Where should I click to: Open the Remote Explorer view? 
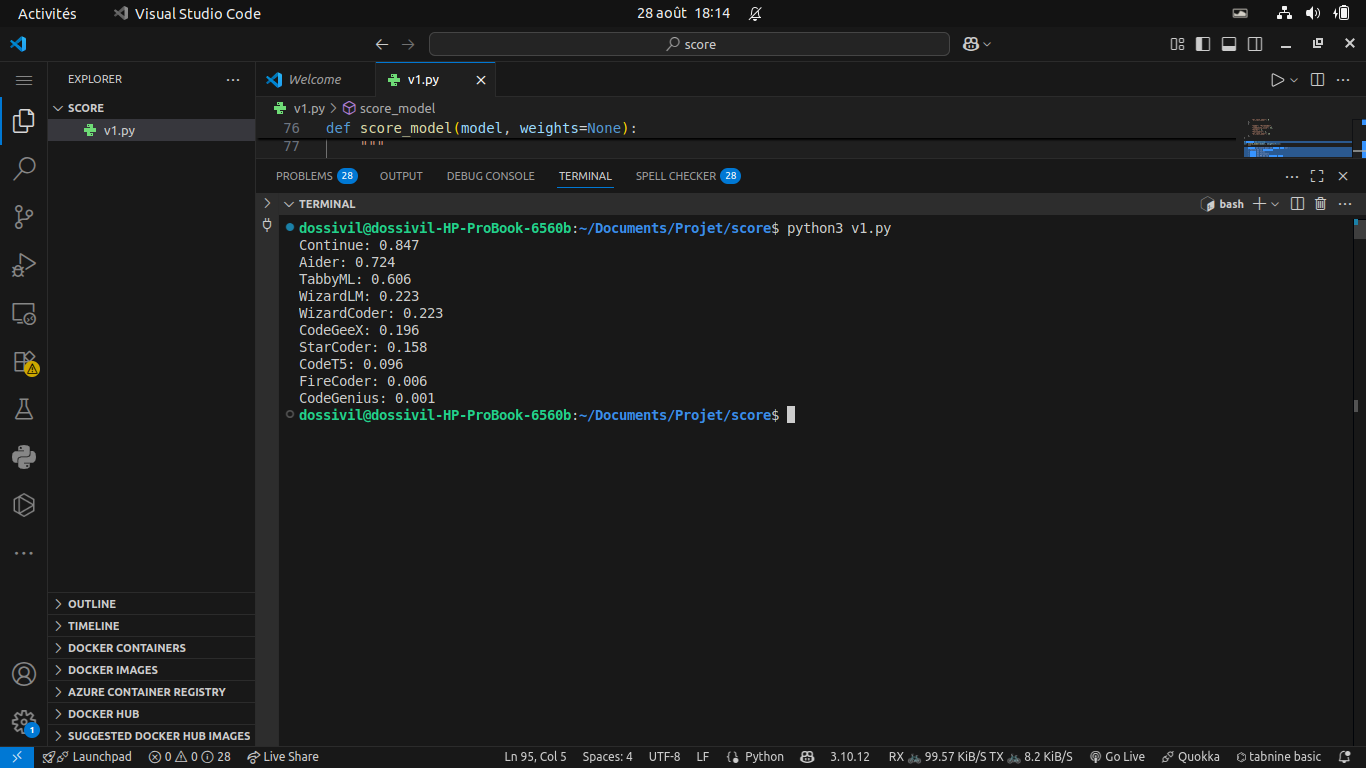24,313
